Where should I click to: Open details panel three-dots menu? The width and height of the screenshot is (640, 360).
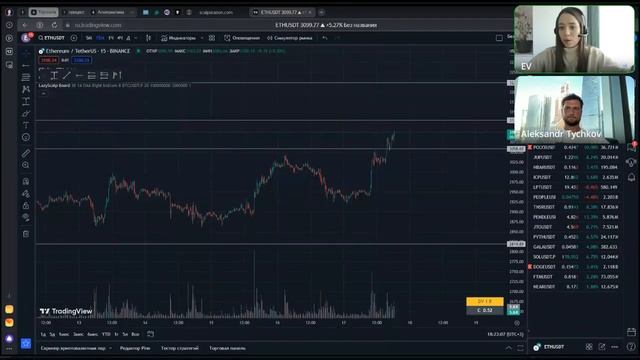[x=615, y=347]
